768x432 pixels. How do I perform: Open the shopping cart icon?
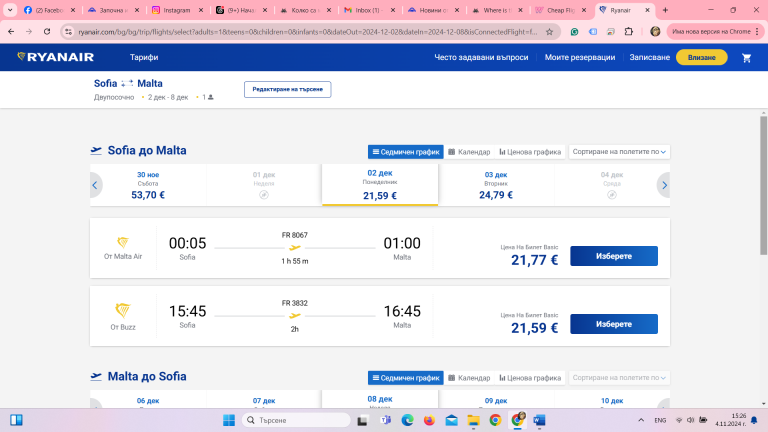(746, 57)
